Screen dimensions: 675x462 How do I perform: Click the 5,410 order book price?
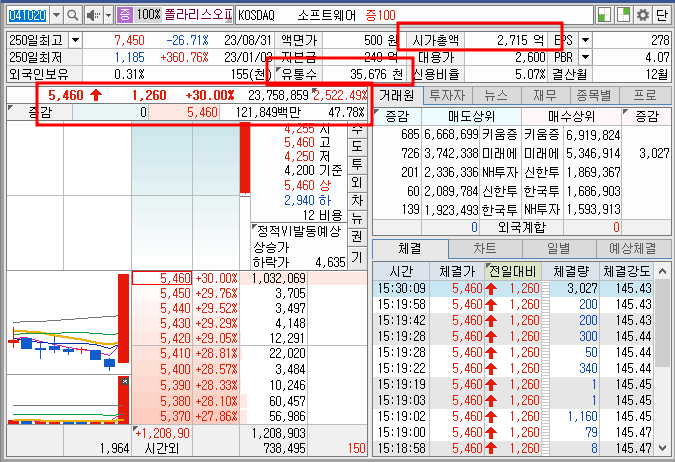pyautogui.click(x=175, y=353)
